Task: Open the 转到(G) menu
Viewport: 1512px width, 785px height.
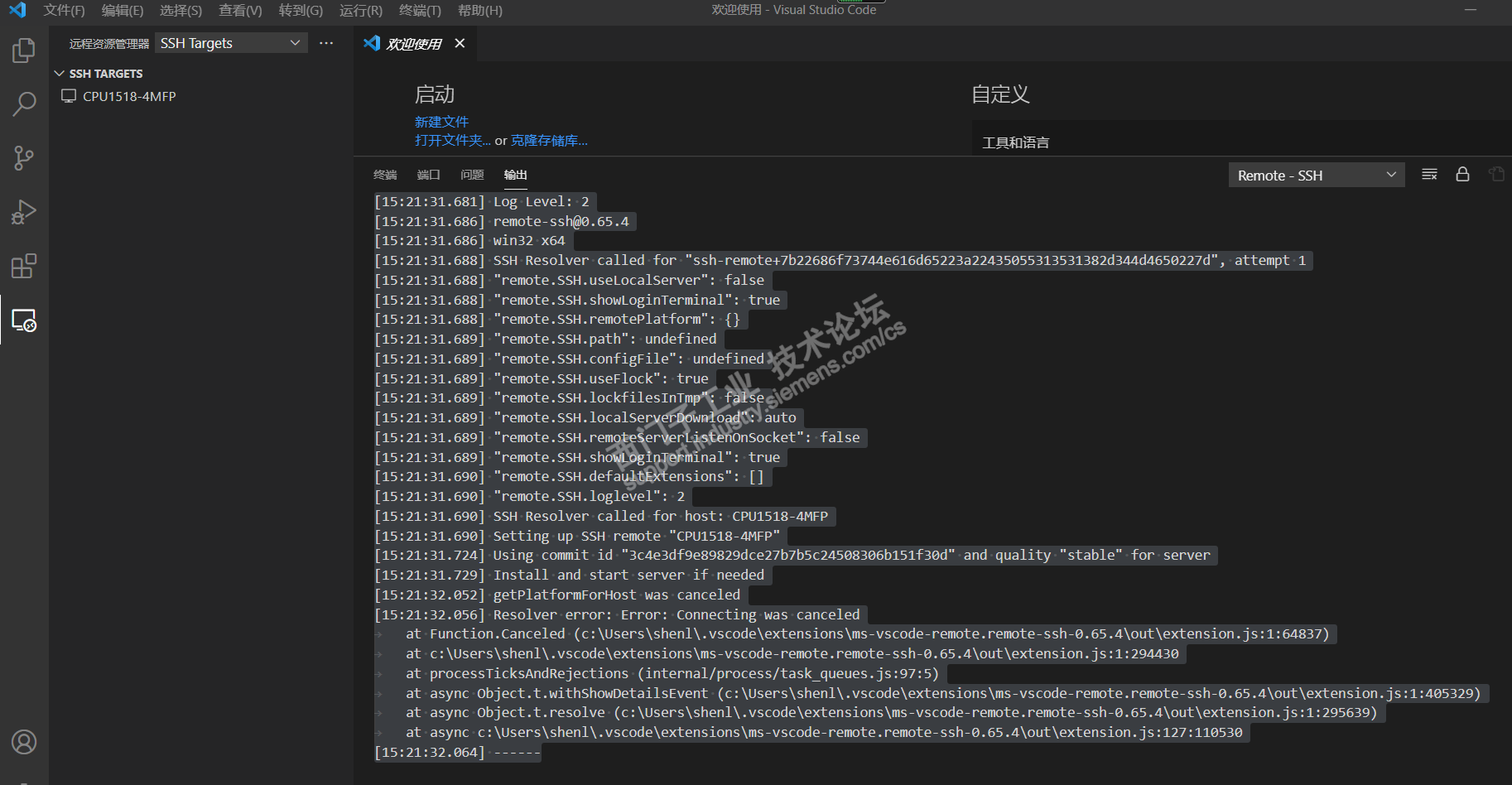Action: [x=301, y=10]
